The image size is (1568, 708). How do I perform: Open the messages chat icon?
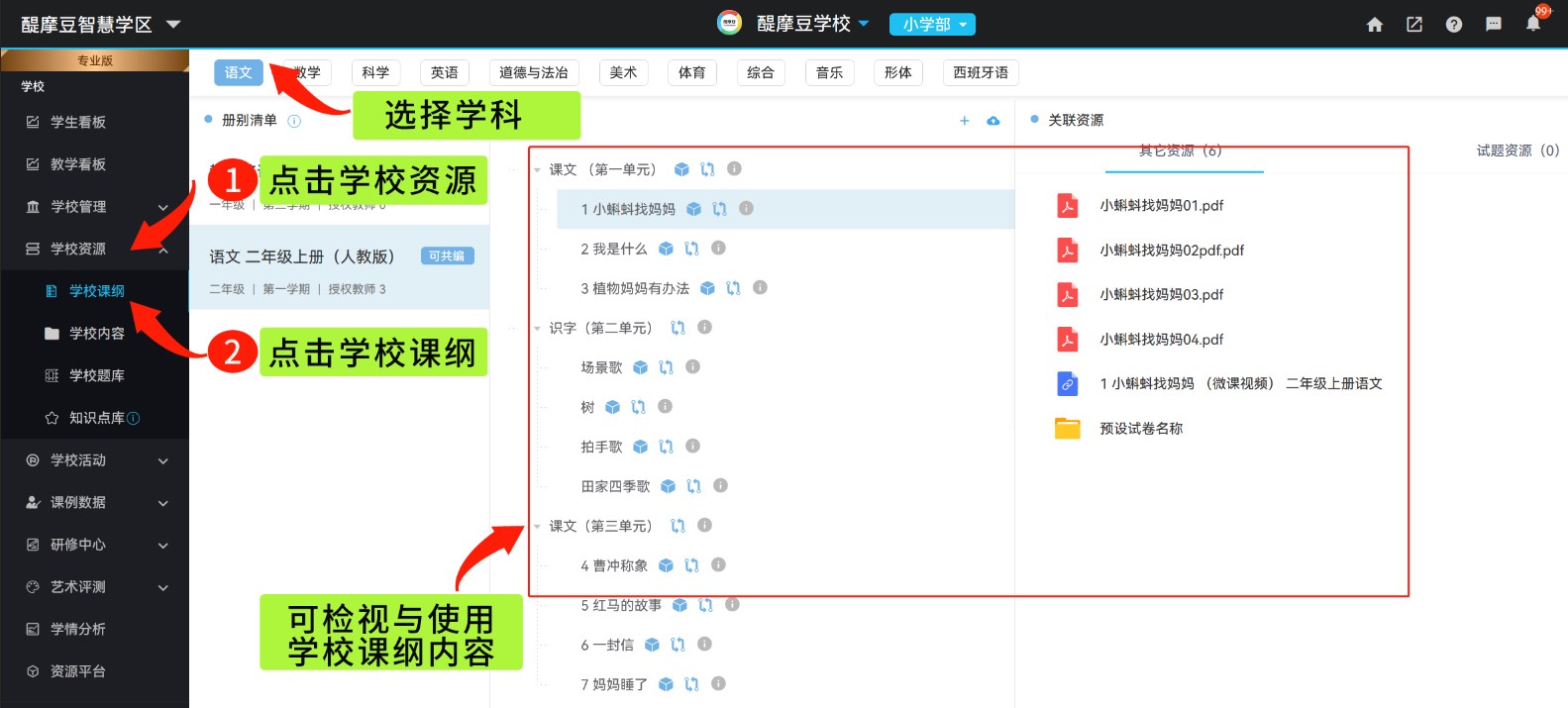click(x=1493, y=25)
